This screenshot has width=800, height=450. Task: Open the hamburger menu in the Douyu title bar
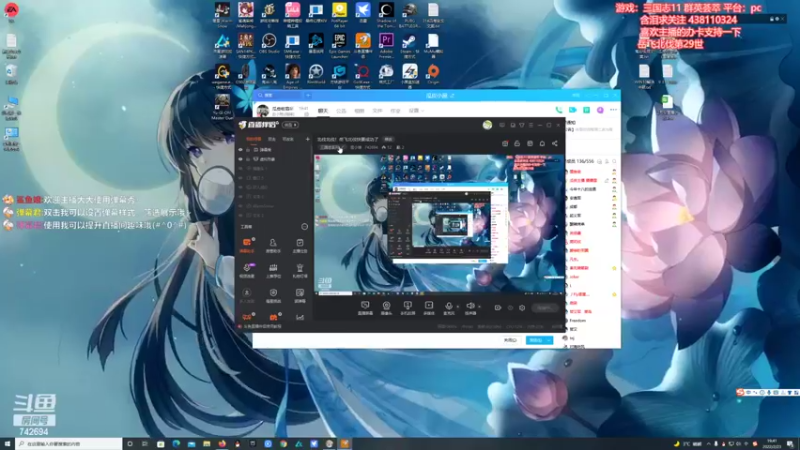(531, 125)
